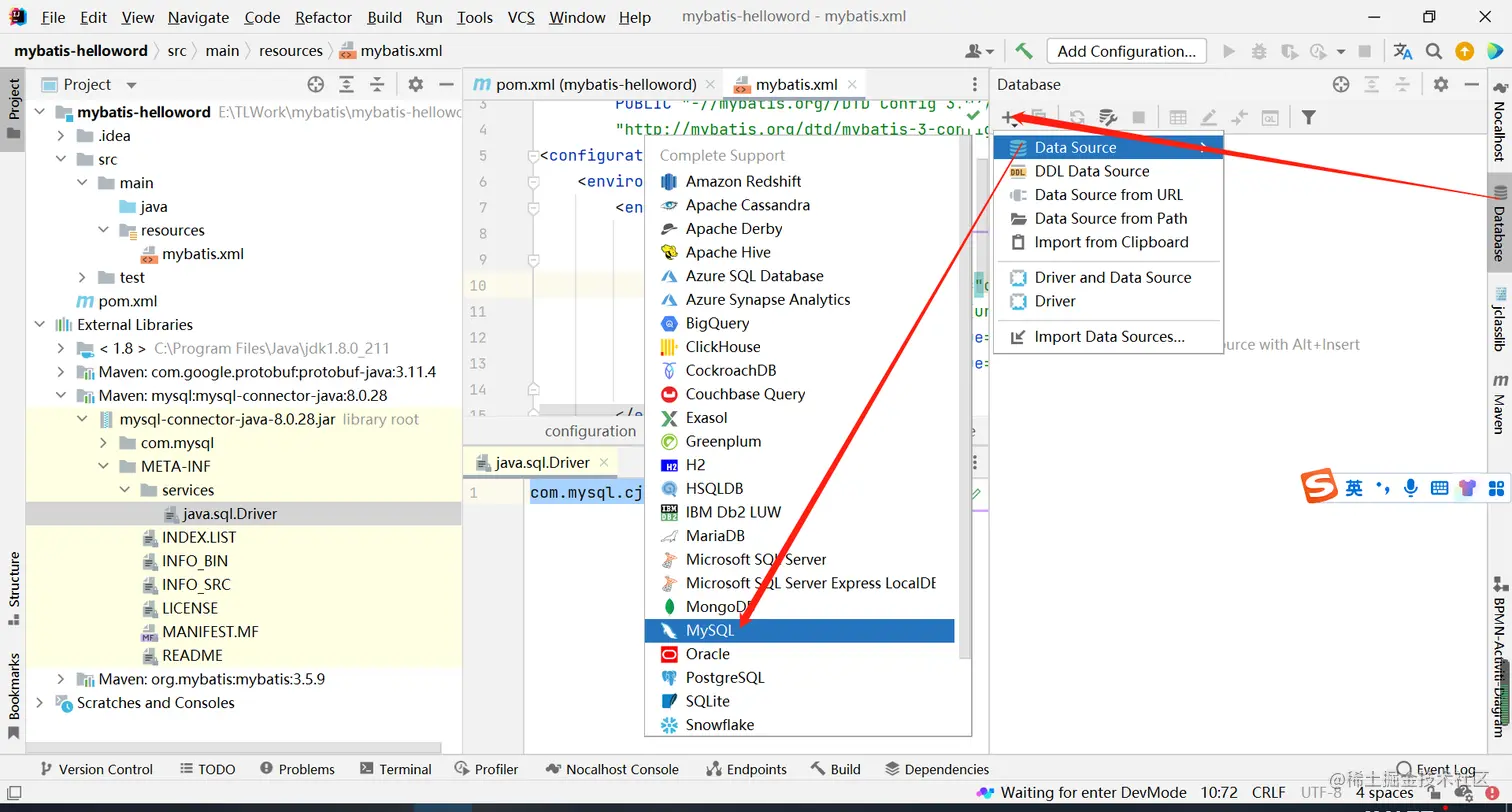Collapse the mybatis-helloword root node
This screenshot has width=1512, height=812.
pyautogui.click(x=40, y=112)
